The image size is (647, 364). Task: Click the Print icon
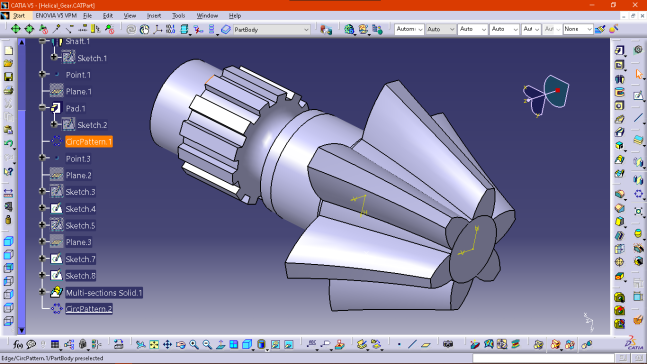[8, 90]
